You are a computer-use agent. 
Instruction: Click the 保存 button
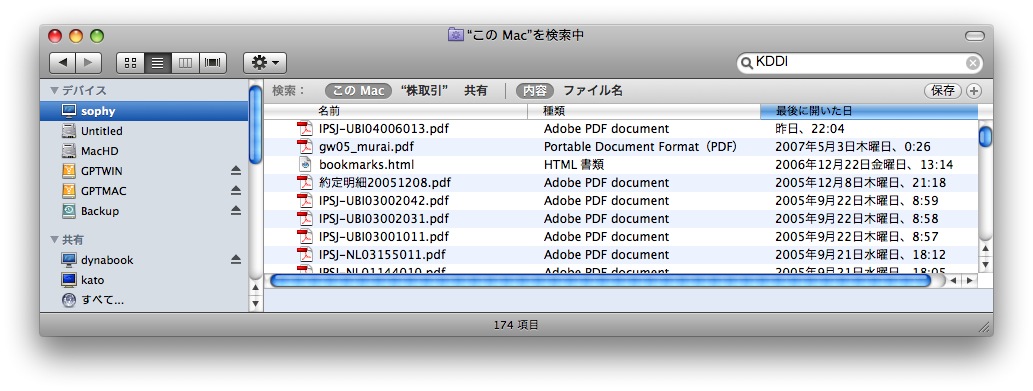coord(943,91)
